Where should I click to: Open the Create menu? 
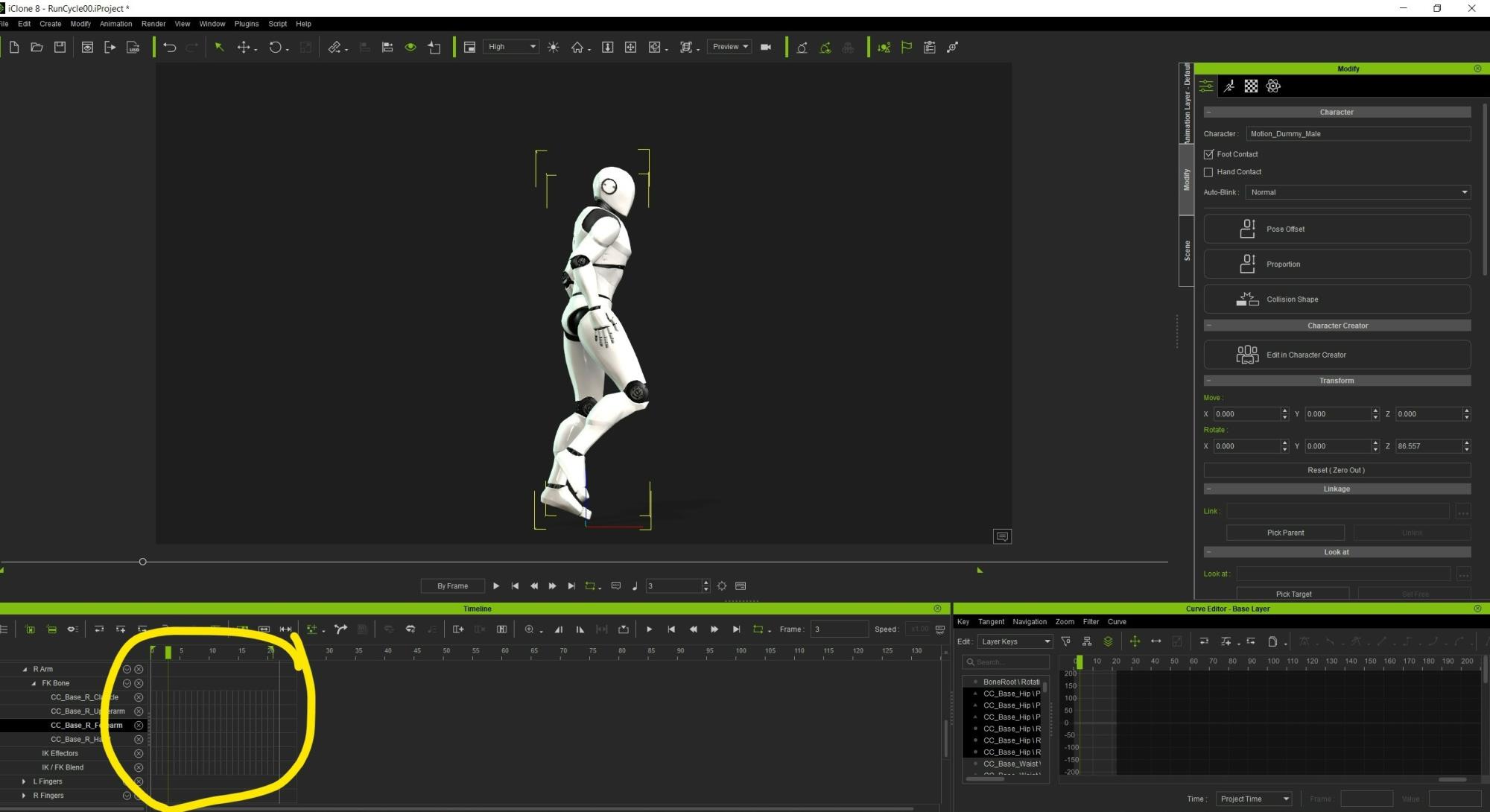tap(51, 24)
